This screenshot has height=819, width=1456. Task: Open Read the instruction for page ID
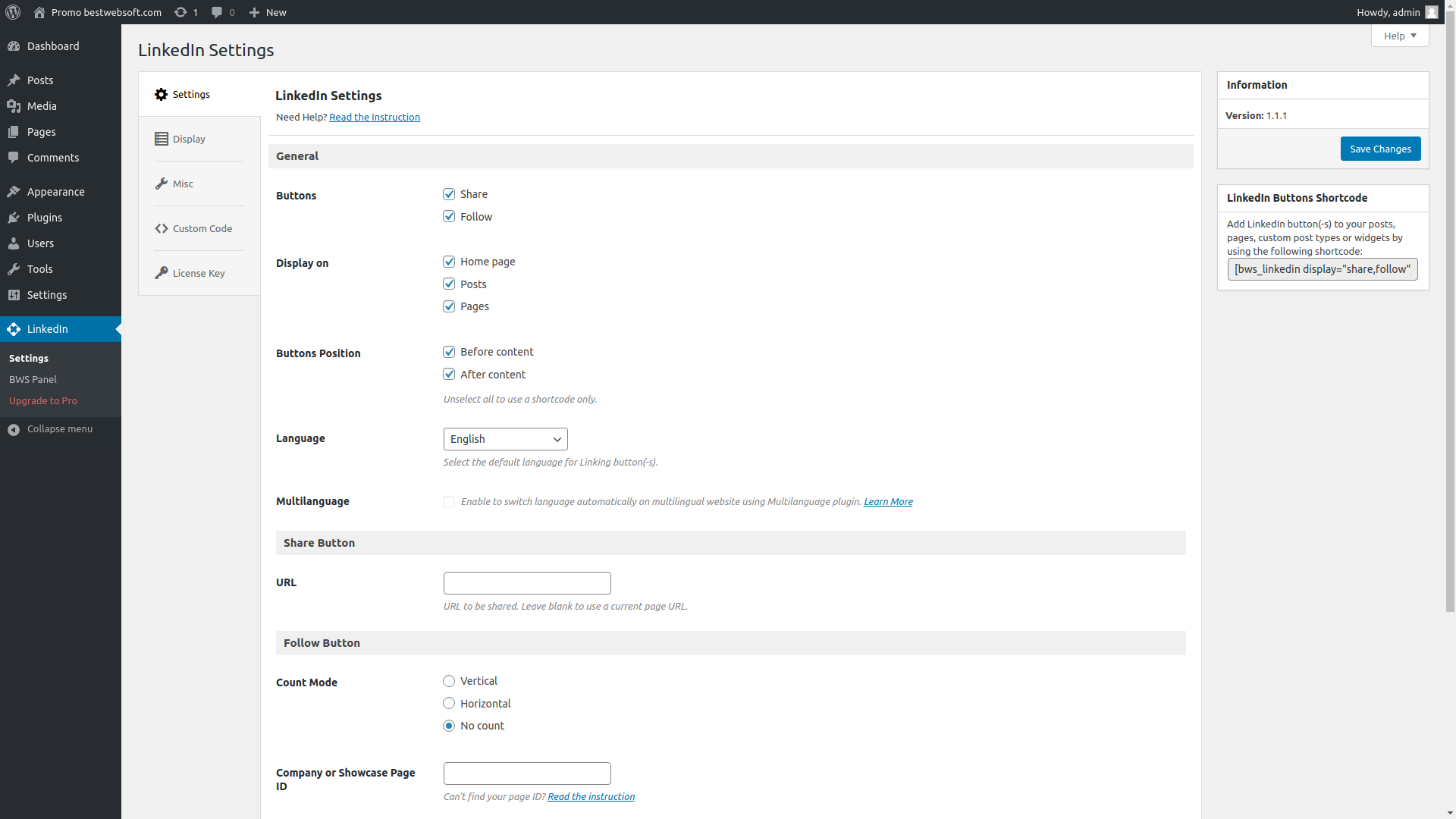coord(591,796)
